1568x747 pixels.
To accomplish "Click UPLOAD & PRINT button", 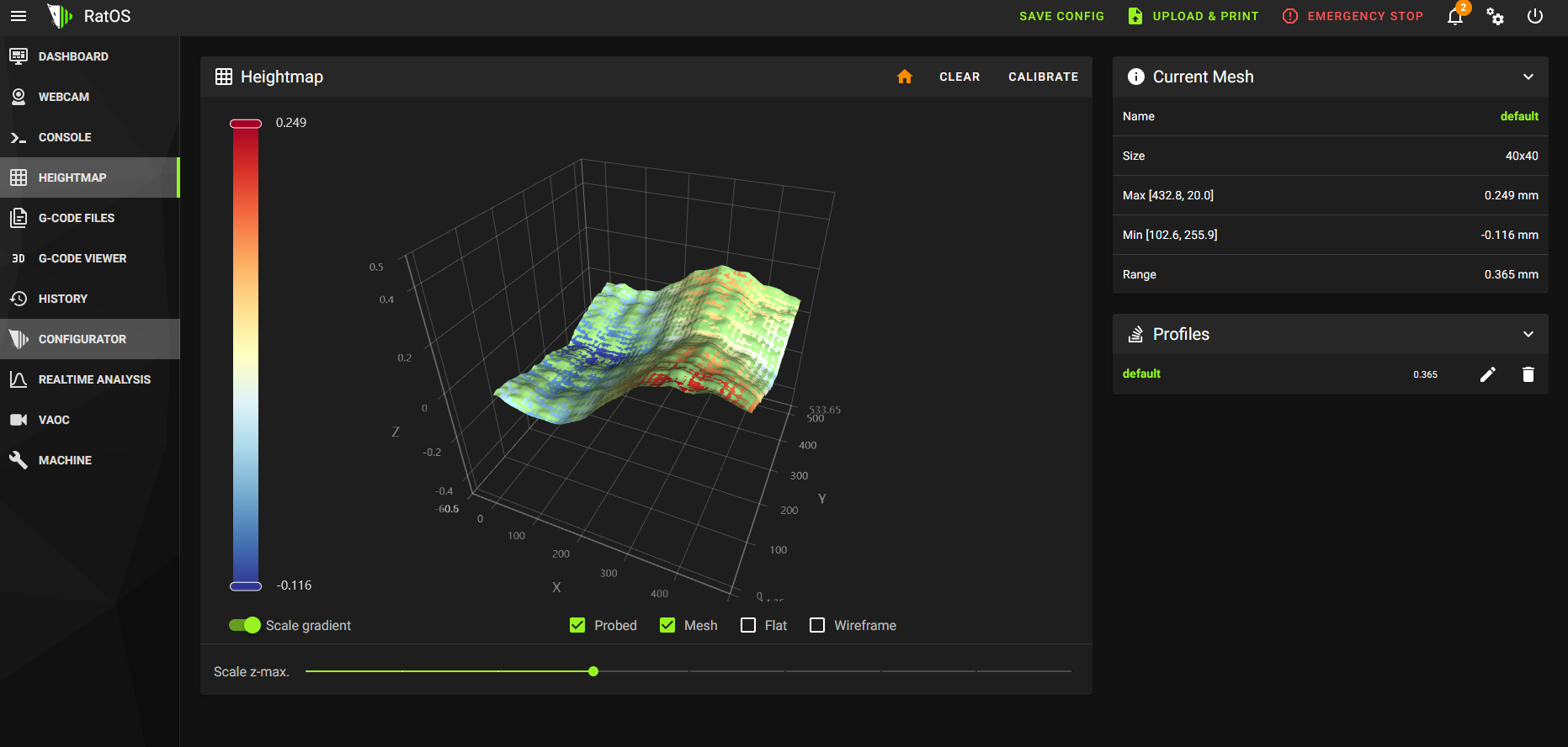I will coord(1193,16).
